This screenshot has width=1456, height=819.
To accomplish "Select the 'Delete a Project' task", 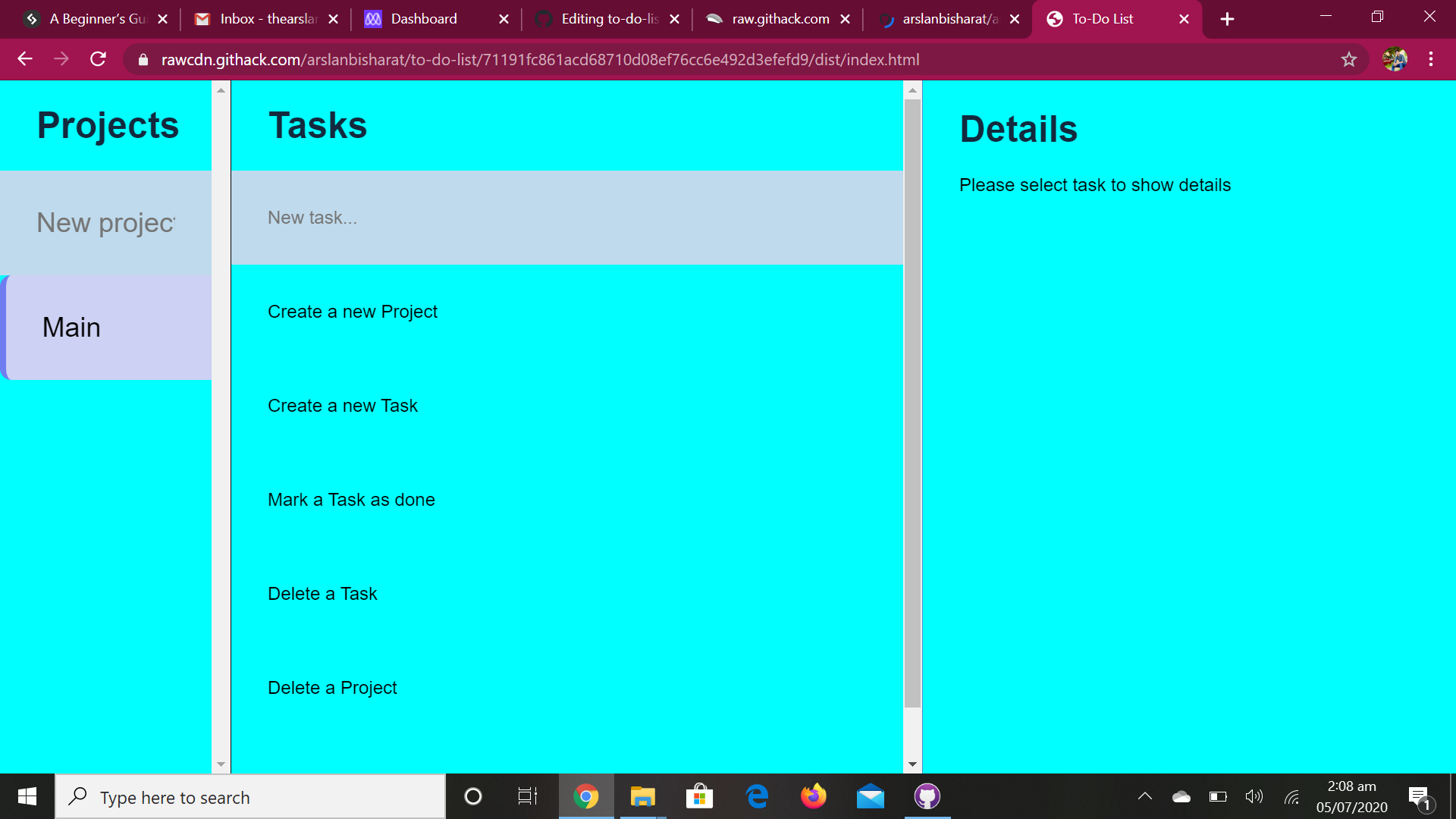I will (x=332, y=688).
